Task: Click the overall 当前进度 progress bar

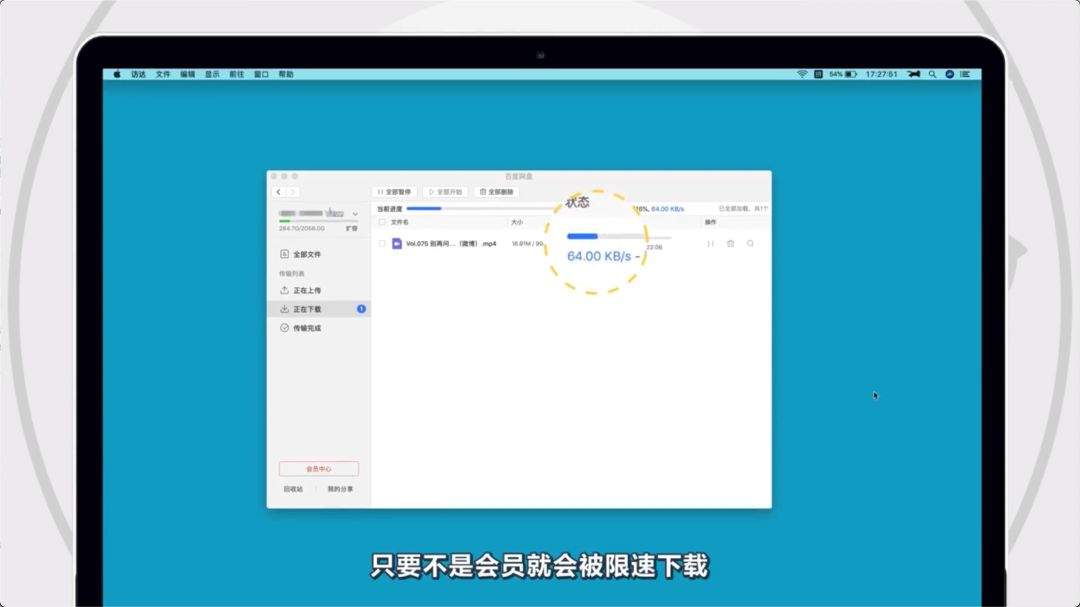Action: (x=482, y=209)
